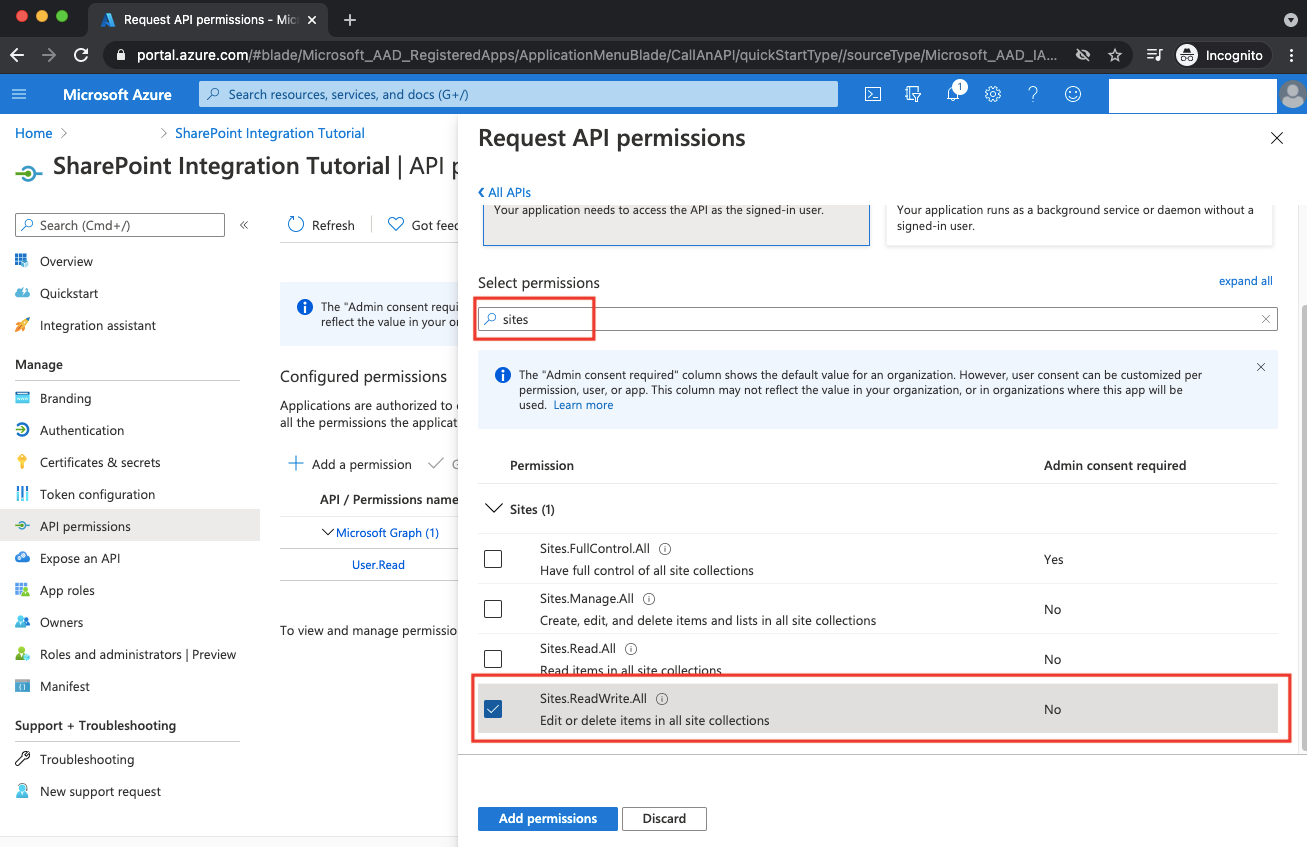Clear the permissions search box
The height and width of the screenshot is (847, 1307).
point(1265,319)
